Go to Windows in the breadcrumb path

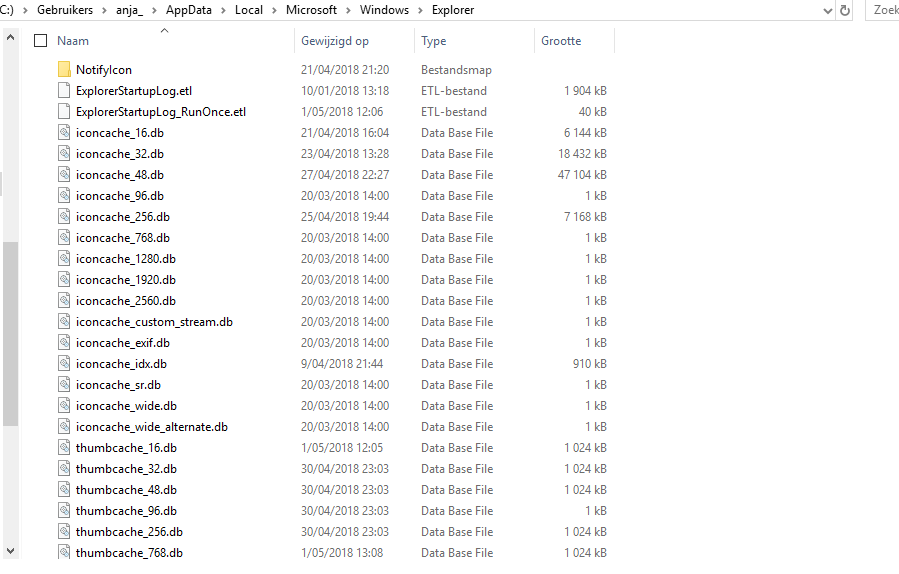[x=384, y=10]
